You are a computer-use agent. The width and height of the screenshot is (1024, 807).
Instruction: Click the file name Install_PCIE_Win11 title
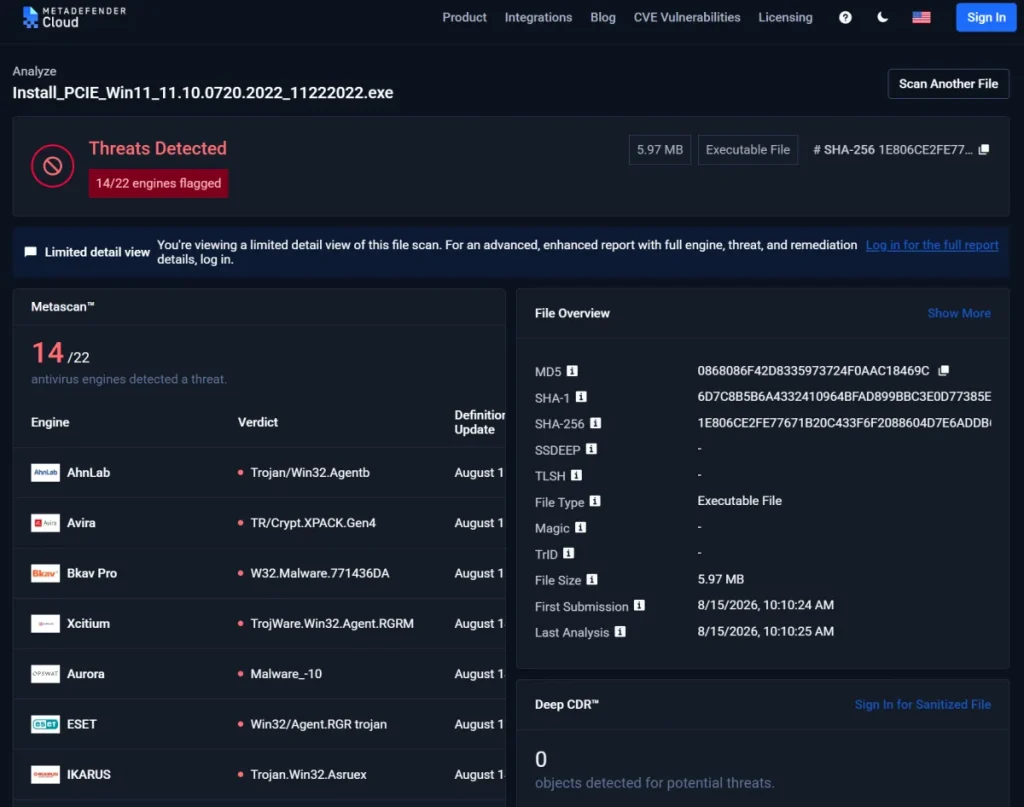point(202,93)
